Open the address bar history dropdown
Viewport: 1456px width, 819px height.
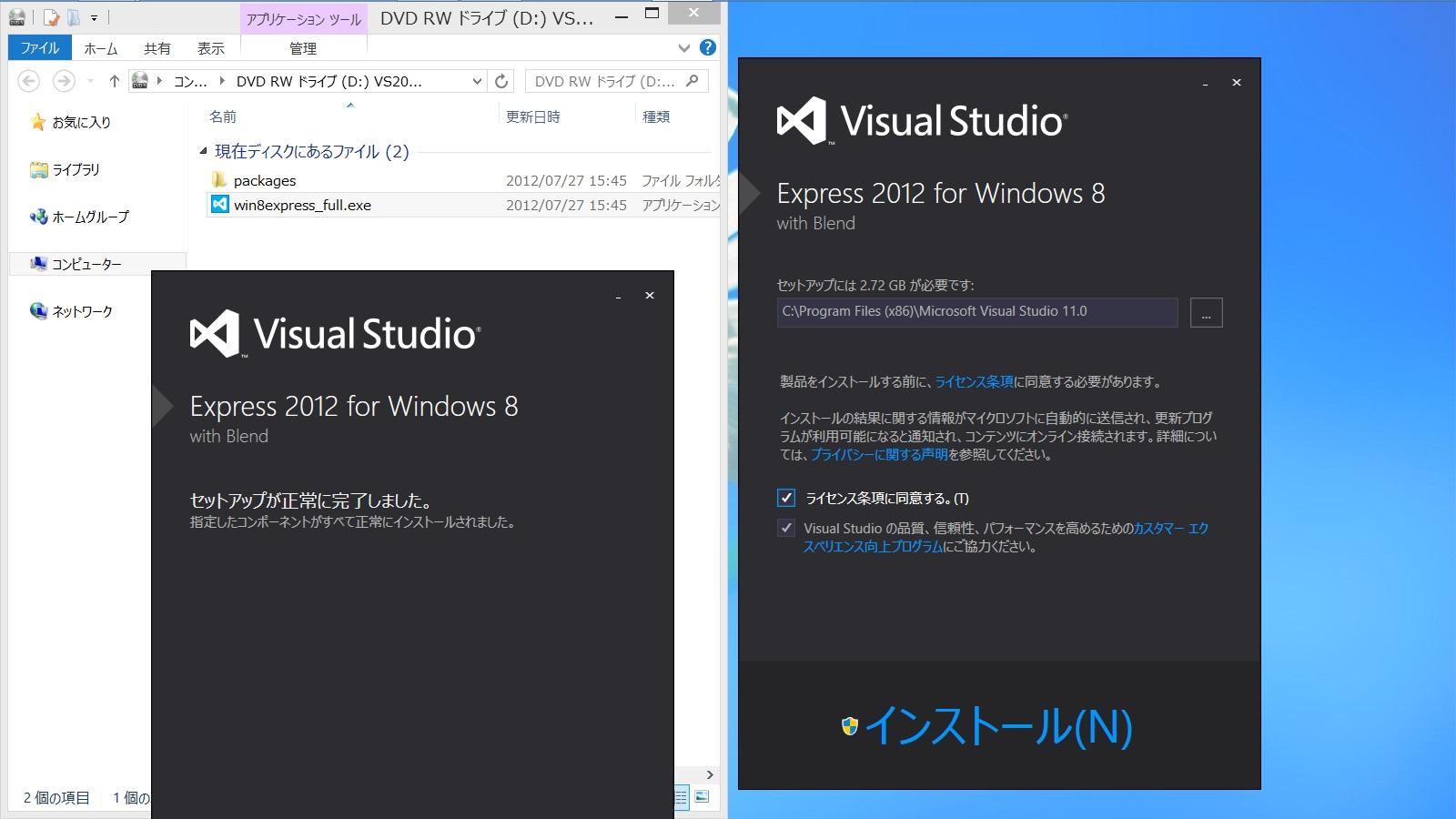[x=477, y=81]
